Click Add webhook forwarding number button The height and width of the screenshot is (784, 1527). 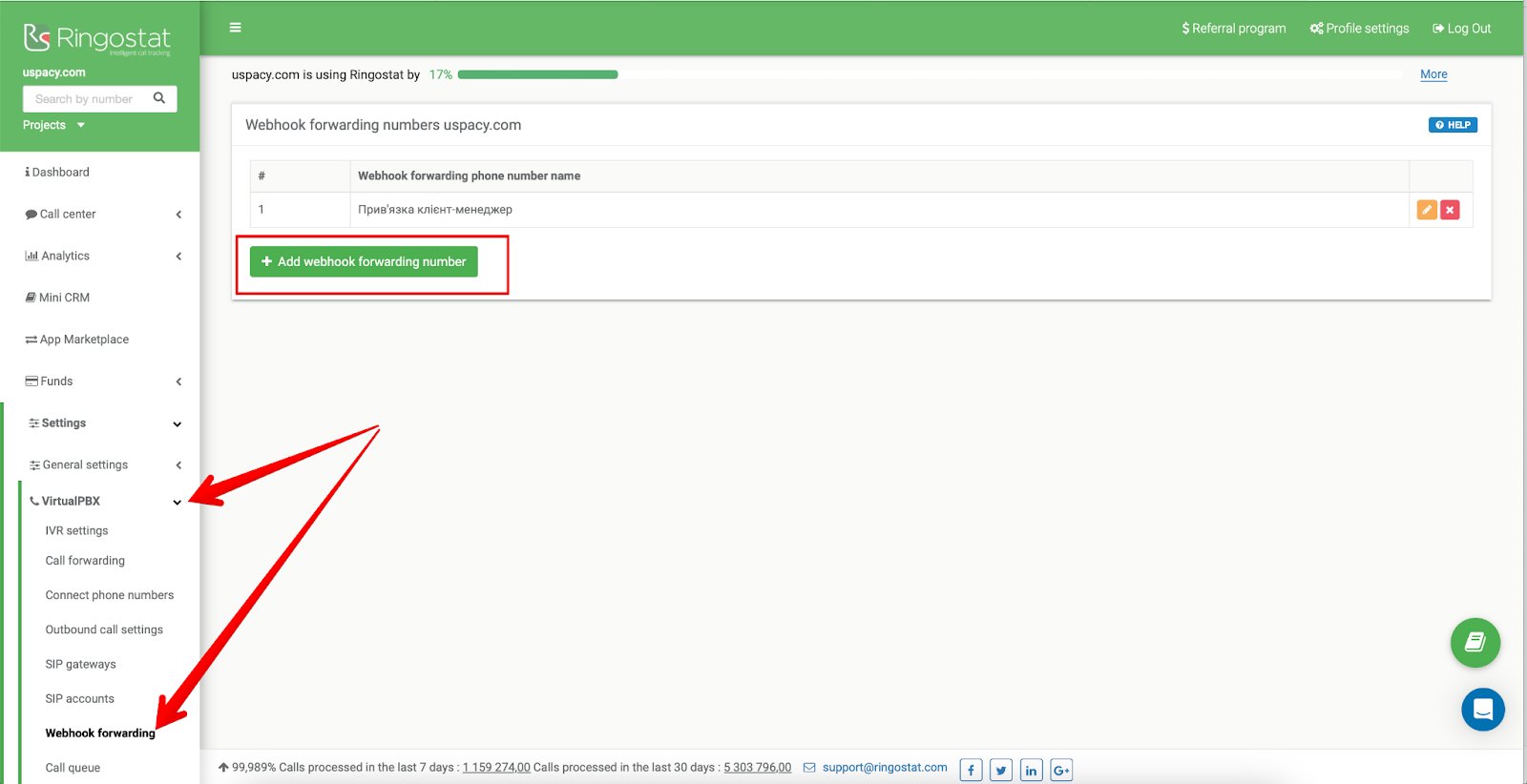pos(364,261)
